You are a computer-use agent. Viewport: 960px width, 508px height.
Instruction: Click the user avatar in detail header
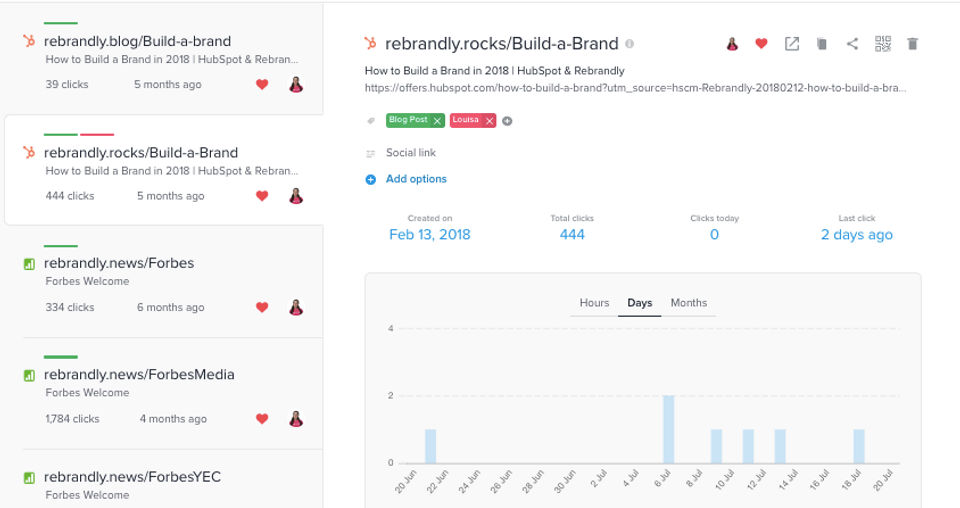732,44
